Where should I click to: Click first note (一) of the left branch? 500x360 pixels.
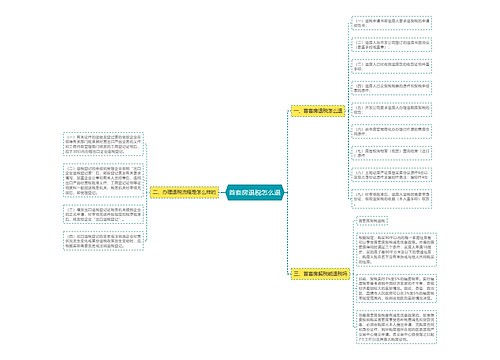click(x=103, y=144)
